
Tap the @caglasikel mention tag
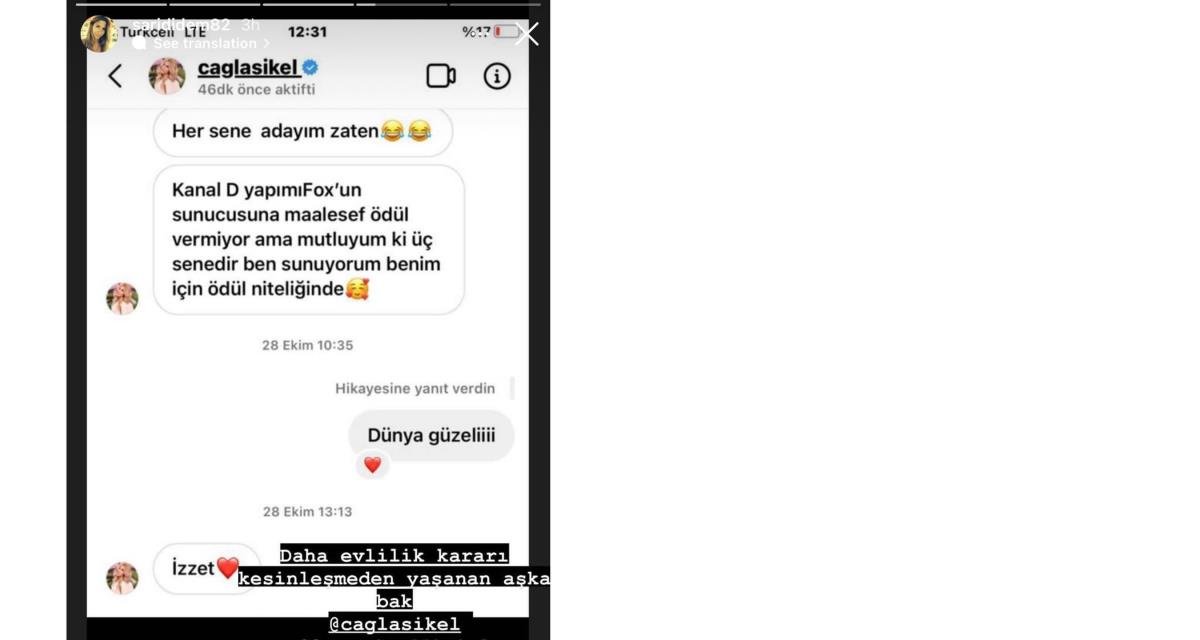click(394, 624)
